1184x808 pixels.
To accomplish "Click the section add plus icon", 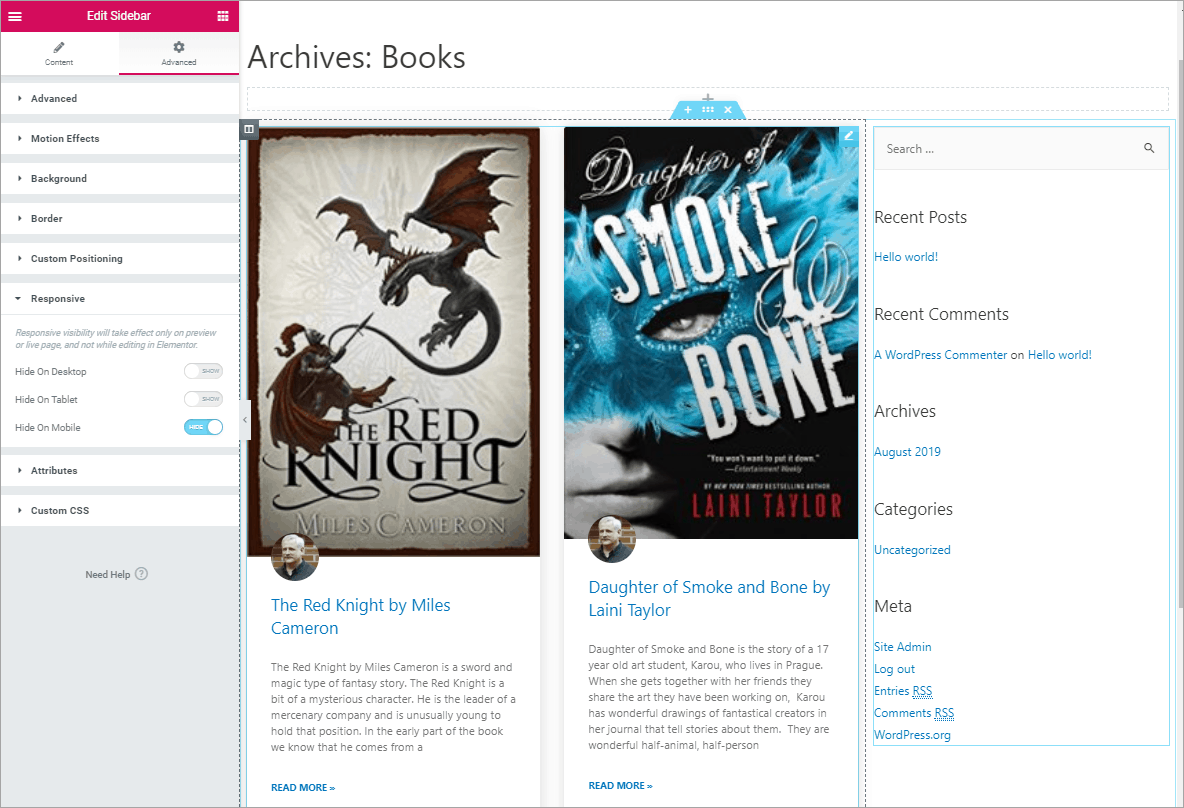I will (x=688, y=110).
